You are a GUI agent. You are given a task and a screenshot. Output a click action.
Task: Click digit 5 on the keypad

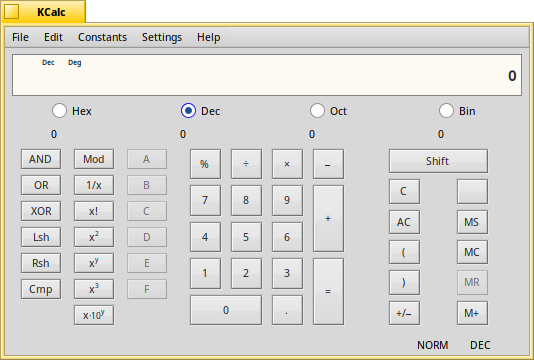(x=246, y=237)
